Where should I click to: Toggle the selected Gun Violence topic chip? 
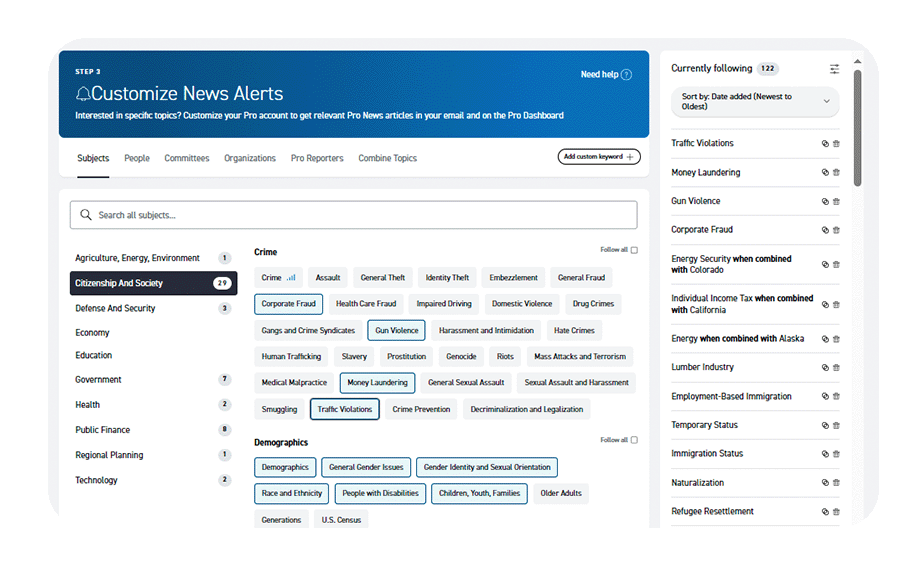(x=397, y=330)
